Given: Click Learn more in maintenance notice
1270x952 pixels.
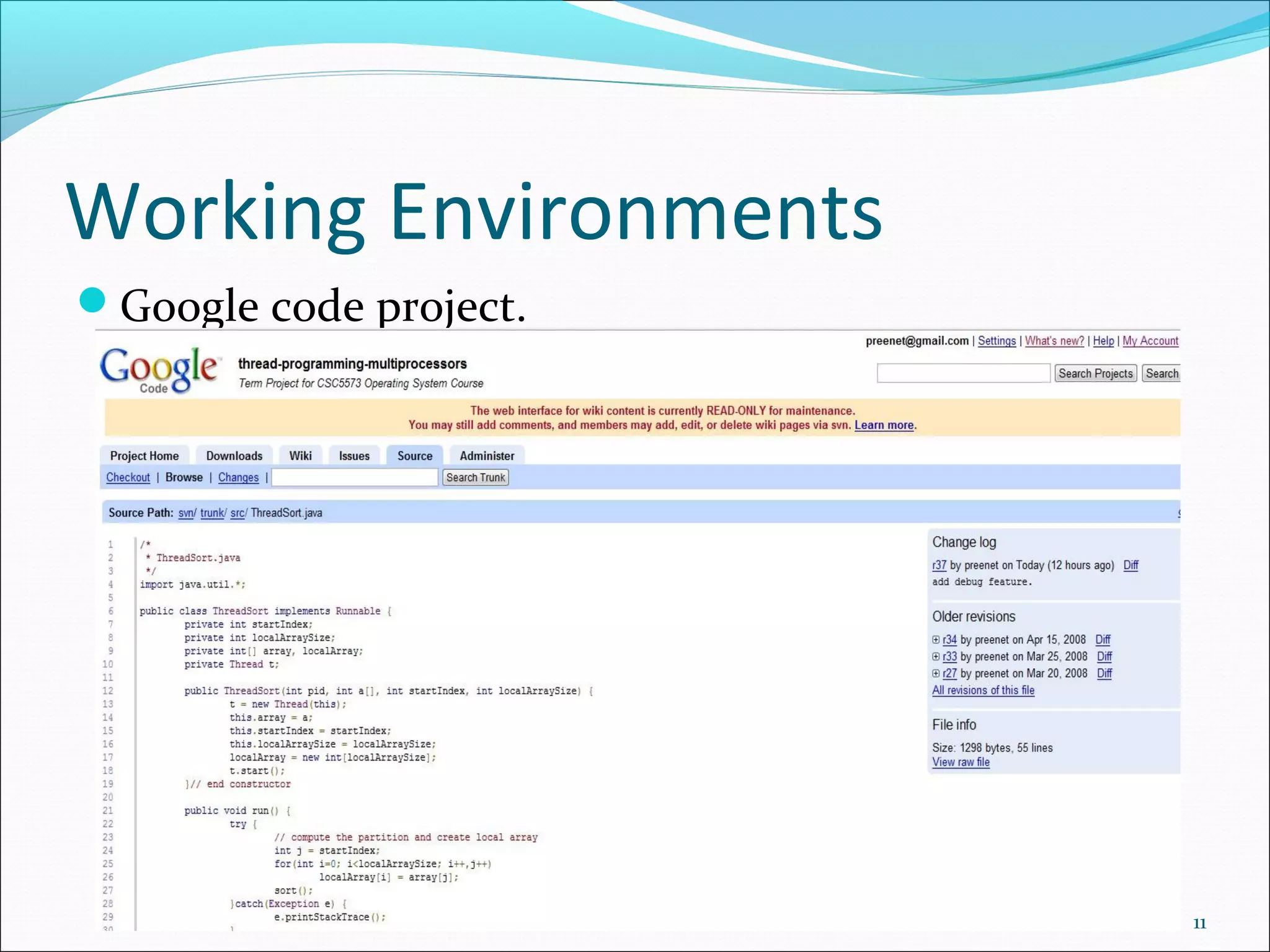Looking at the screenshot, I should 884,425.
